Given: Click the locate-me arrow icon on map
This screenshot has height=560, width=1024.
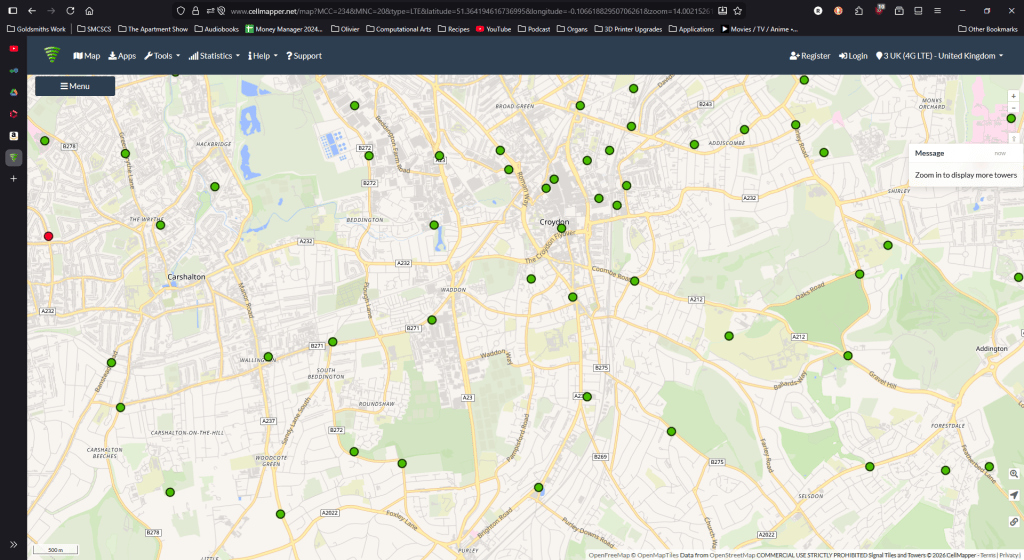Looking at the screenshot, I should pos(1014,495).
